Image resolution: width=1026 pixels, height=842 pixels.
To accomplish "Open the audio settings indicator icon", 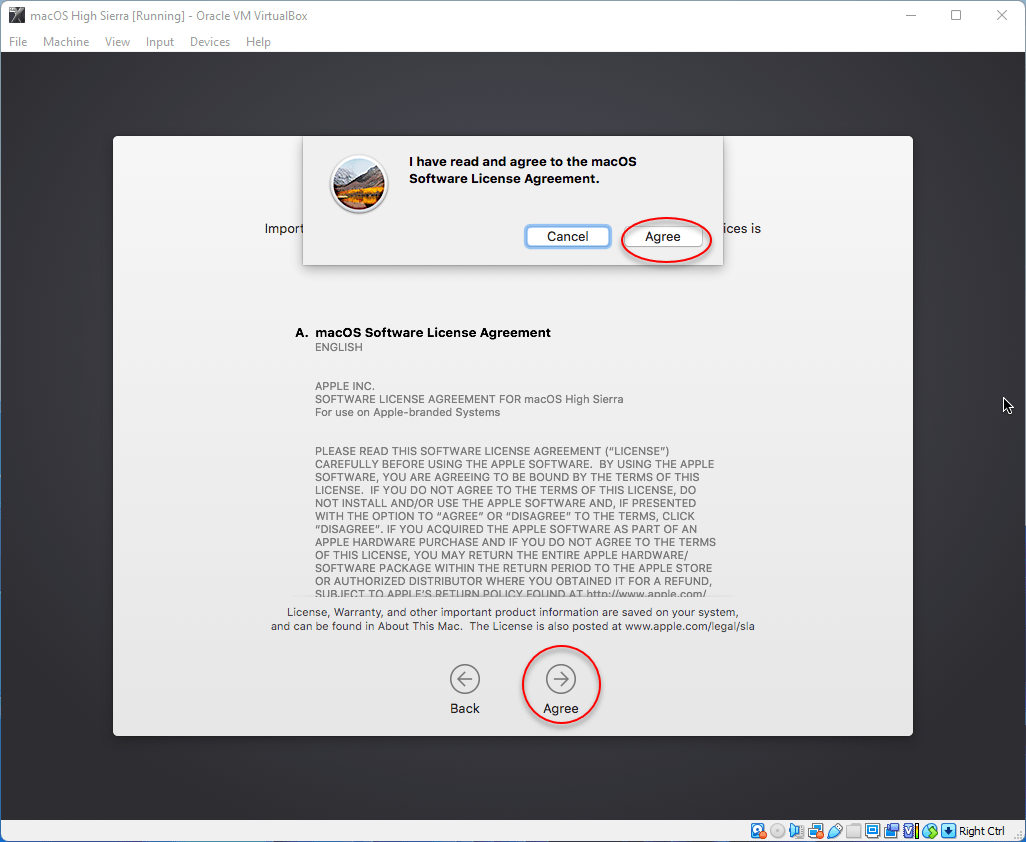I will pos(796,831).
